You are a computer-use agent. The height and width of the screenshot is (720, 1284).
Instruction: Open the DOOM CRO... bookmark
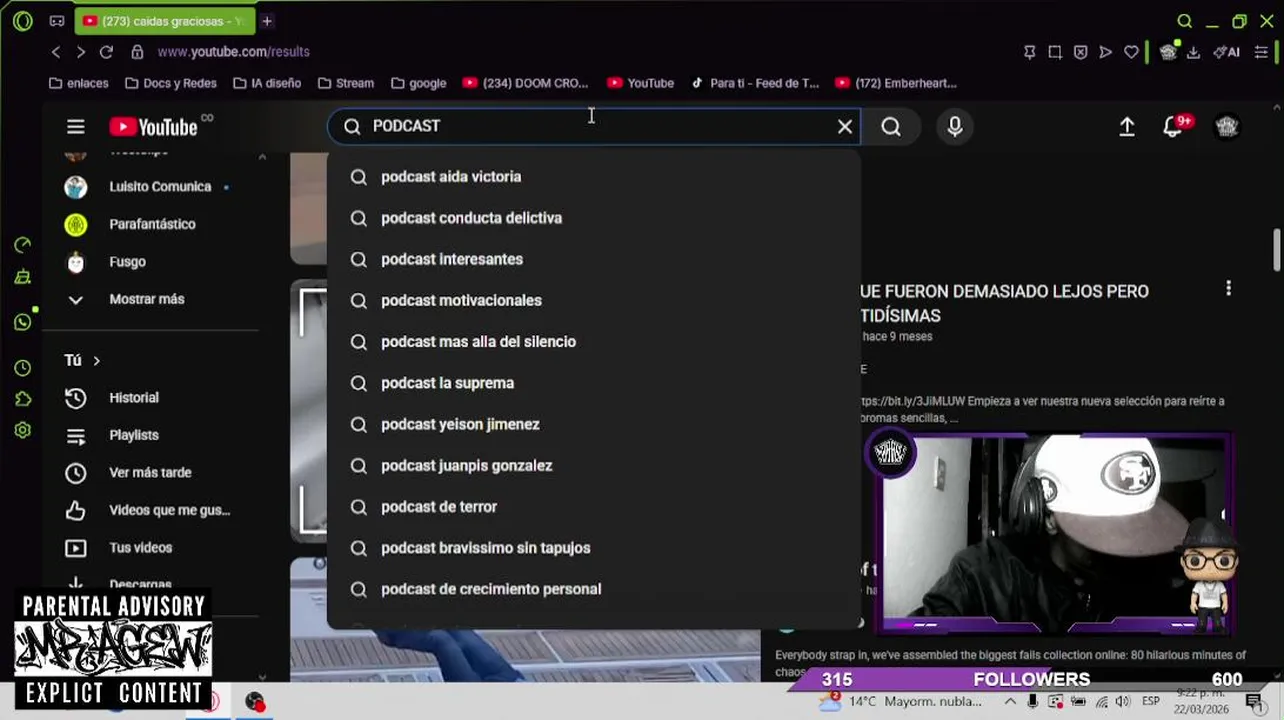click(x=526, y=83)
